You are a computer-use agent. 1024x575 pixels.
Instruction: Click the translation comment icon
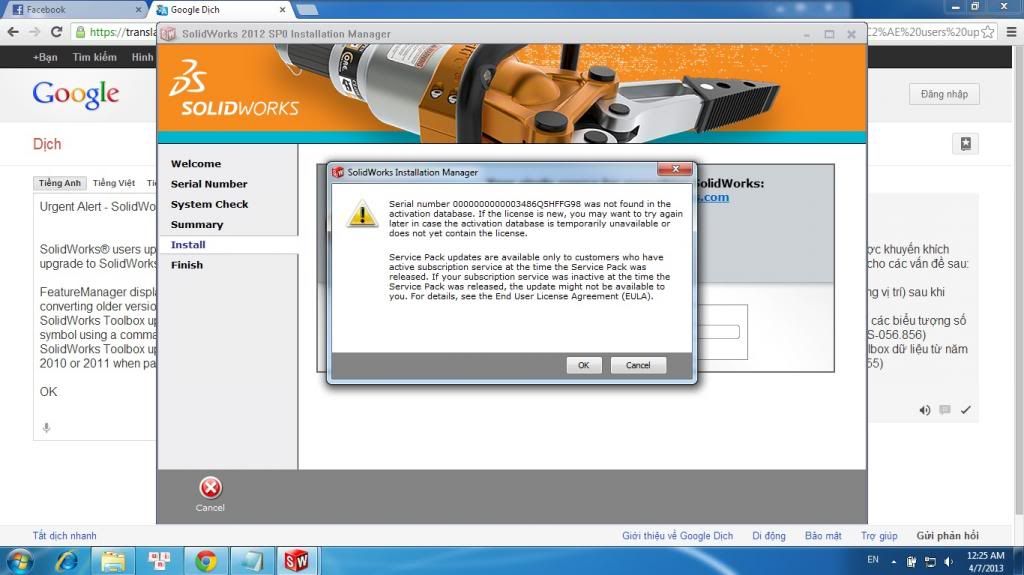[x=945, y=410]
